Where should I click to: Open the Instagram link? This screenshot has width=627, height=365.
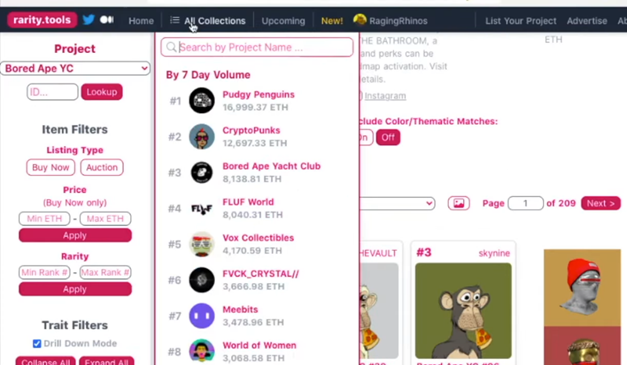[x=385, y=96]
